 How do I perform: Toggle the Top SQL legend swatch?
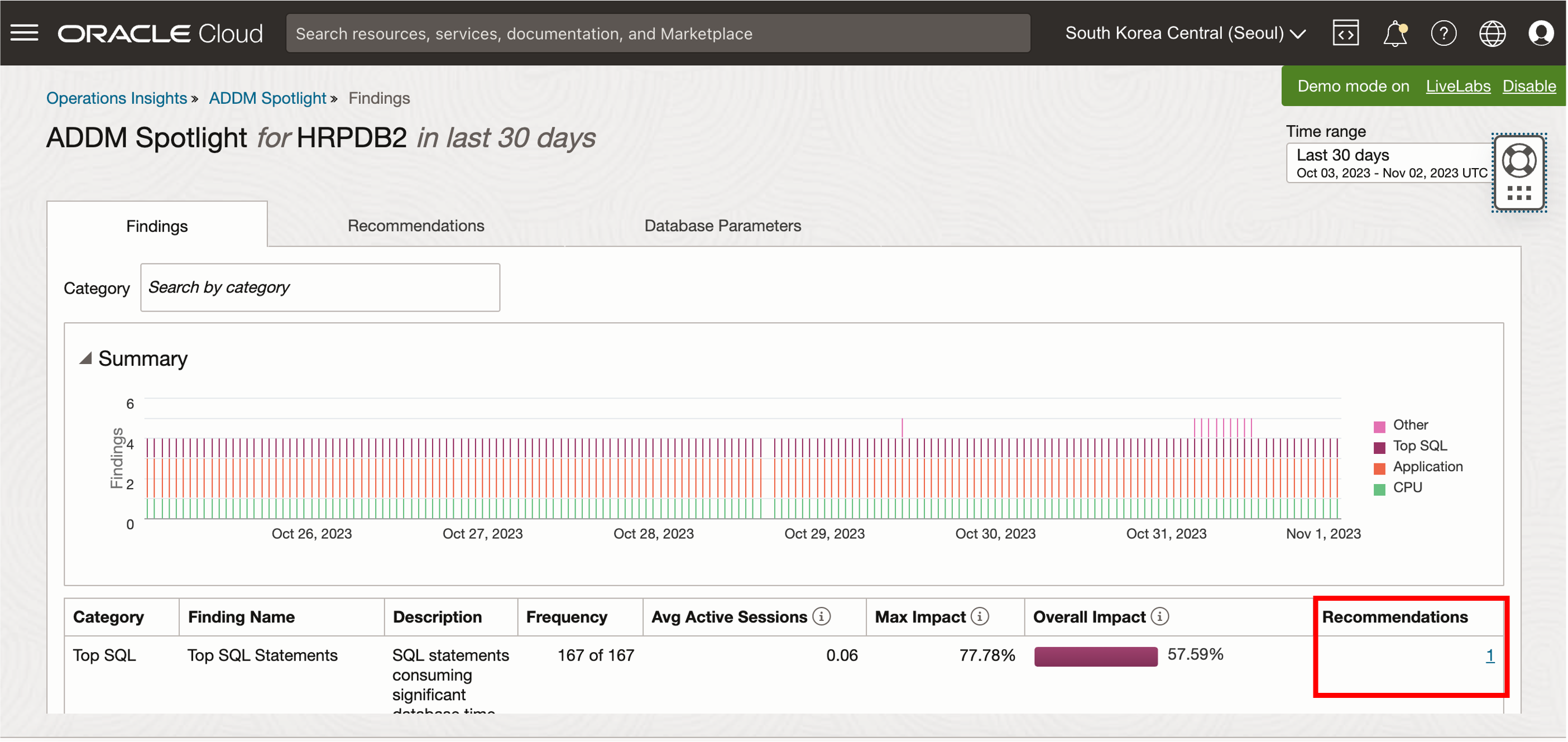click(1379, 447)
